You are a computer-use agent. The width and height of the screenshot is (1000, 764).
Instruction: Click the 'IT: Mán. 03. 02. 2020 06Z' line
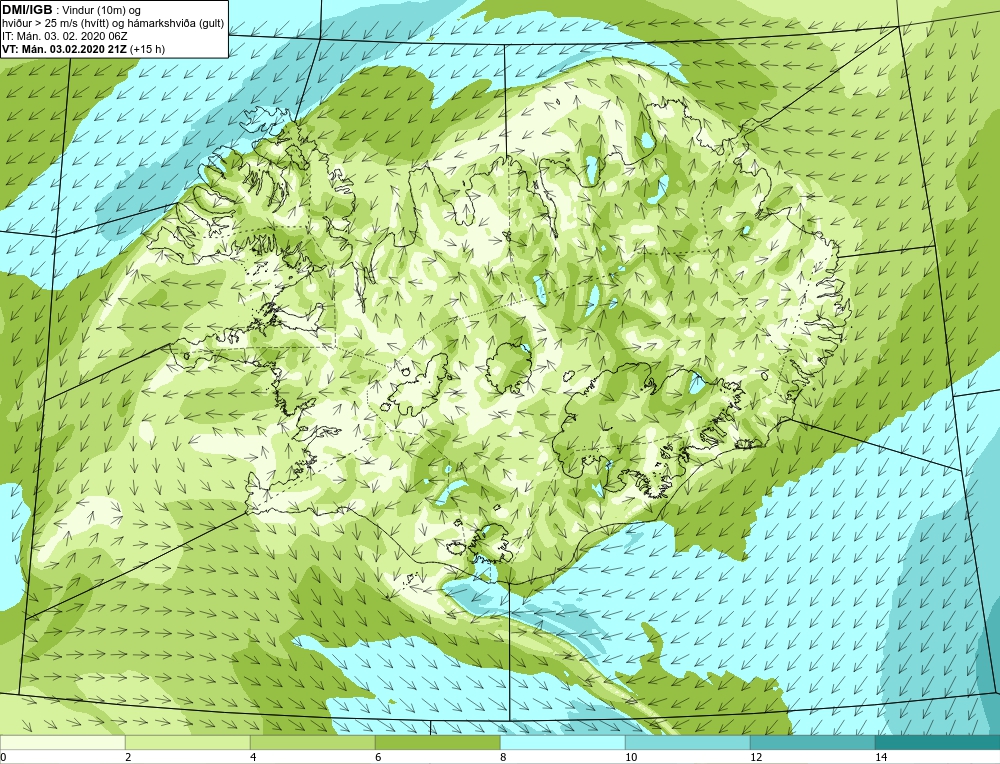pos(64,36)
